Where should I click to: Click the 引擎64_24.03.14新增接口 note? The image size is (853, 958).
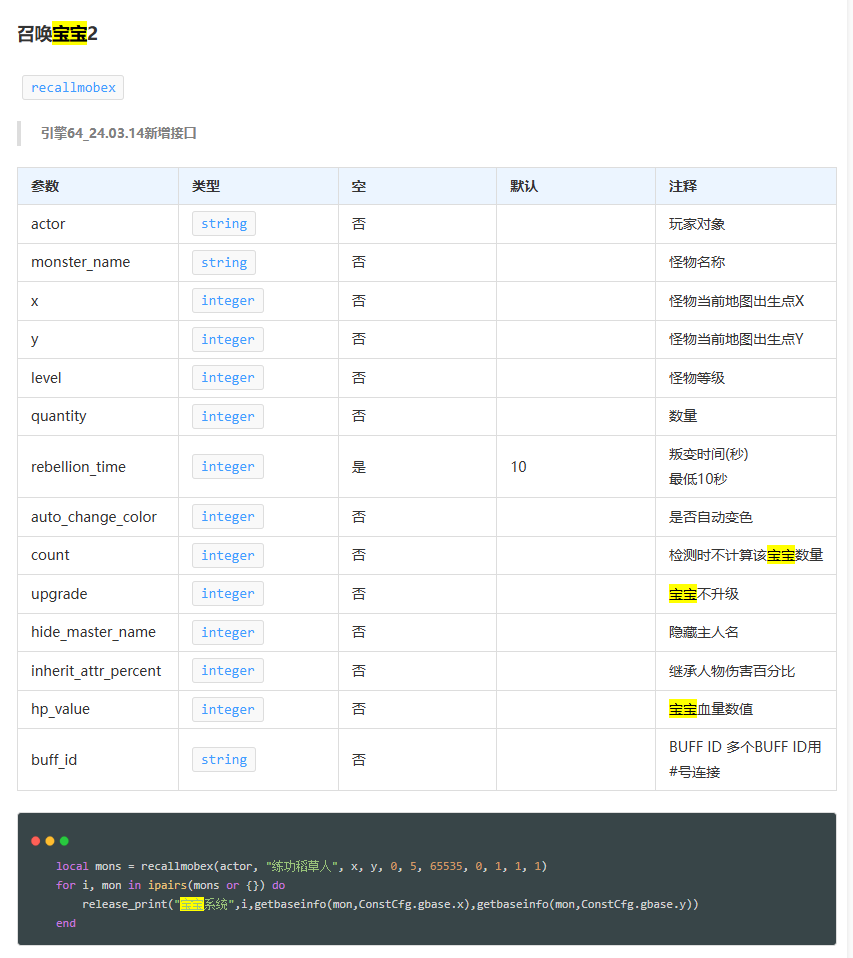(x=119, y=133)
